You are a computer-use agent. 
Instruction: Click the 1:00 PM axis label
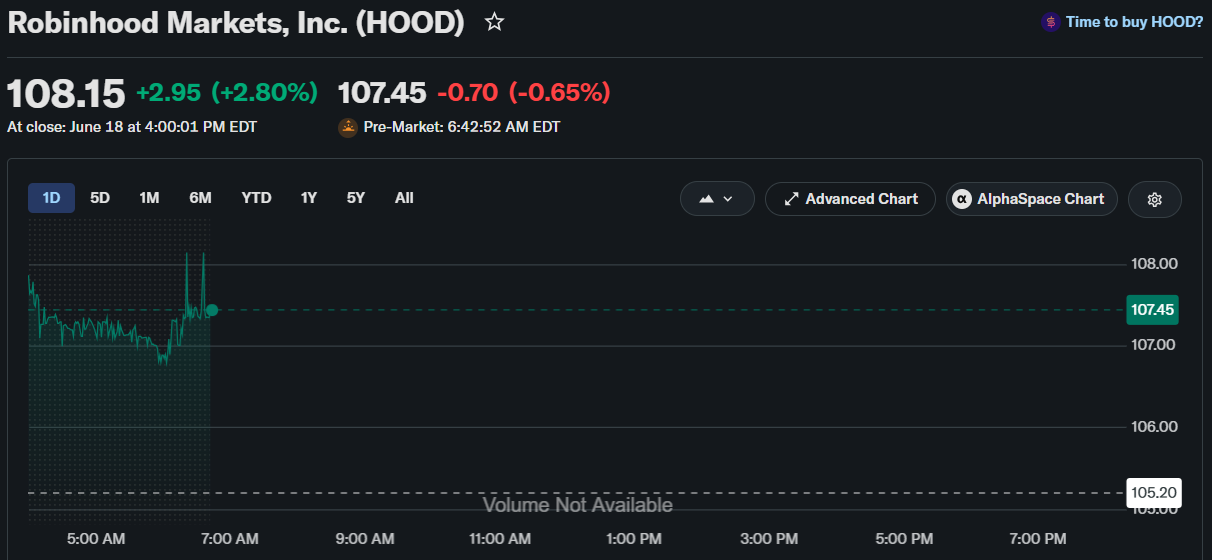click(x=635, y=539)
